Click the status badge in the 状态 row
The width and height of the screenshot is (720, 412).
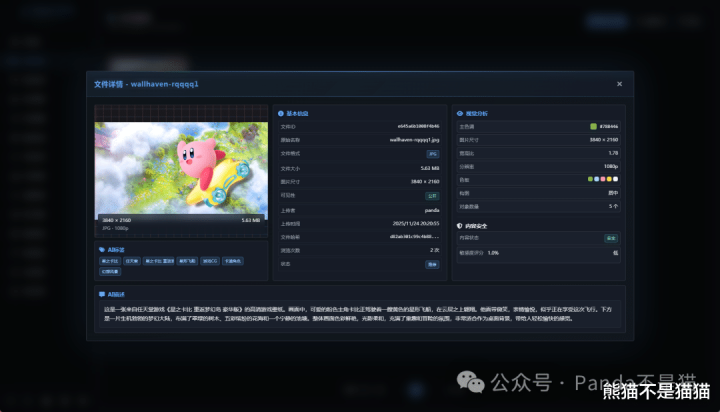[432, 265]
